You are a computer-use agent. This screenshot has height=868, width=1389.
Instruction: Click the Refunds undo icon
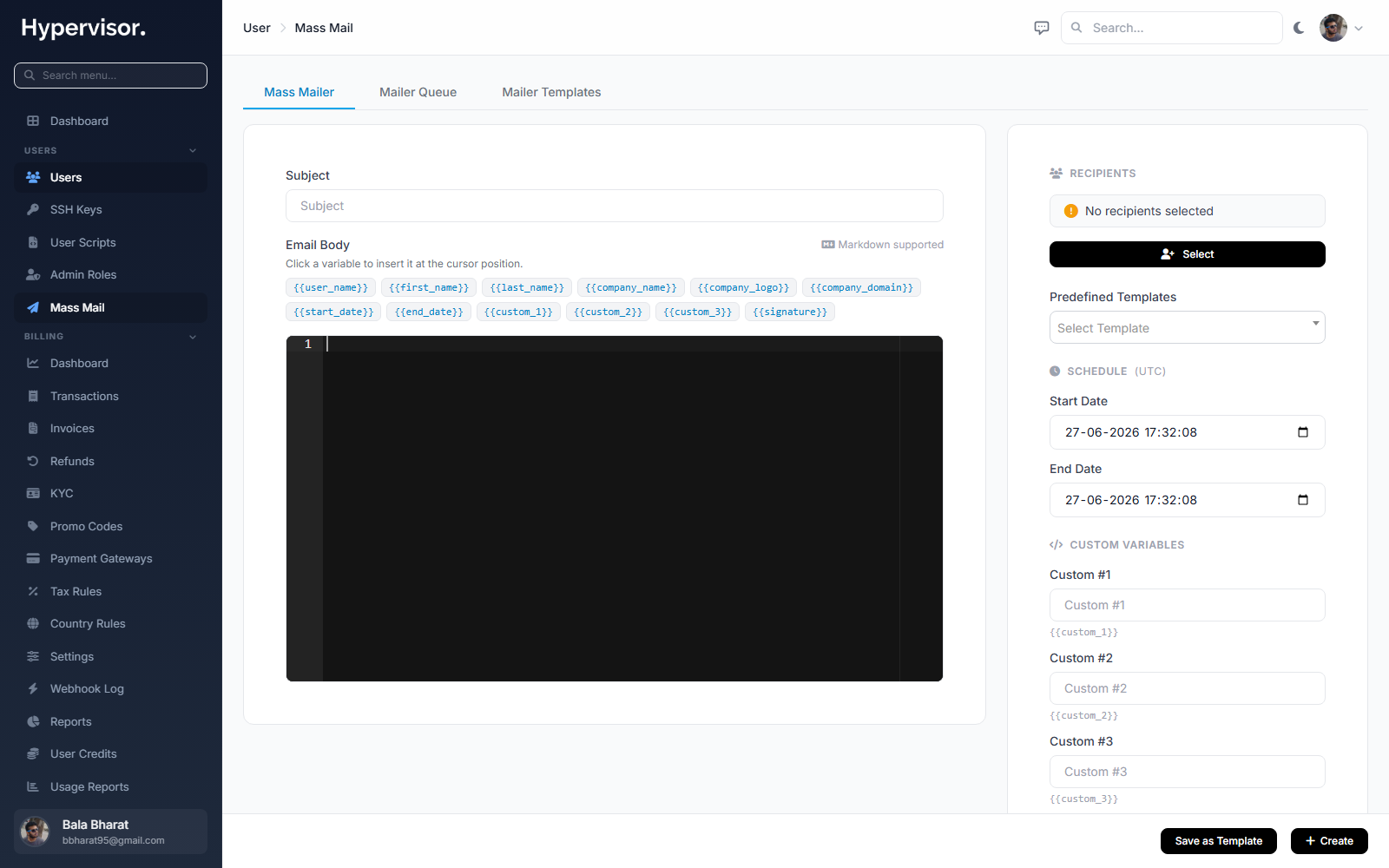(33, 461)
